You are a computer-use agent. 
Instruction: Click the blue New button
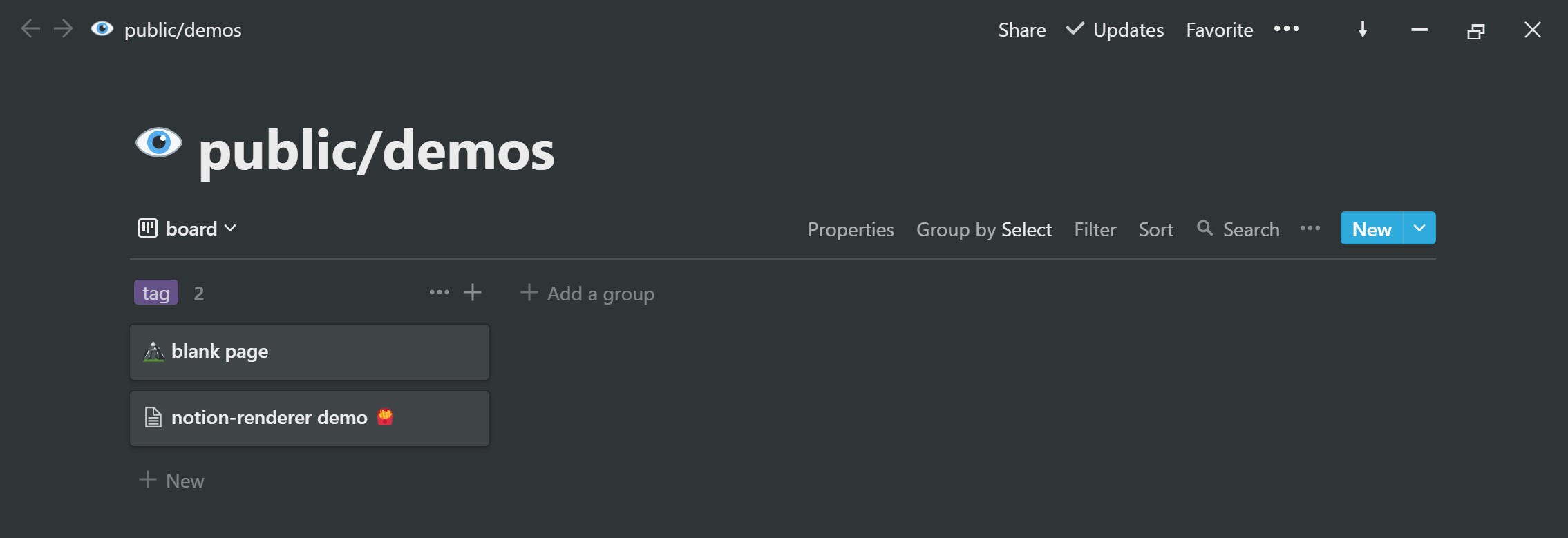pos(1372,228)
